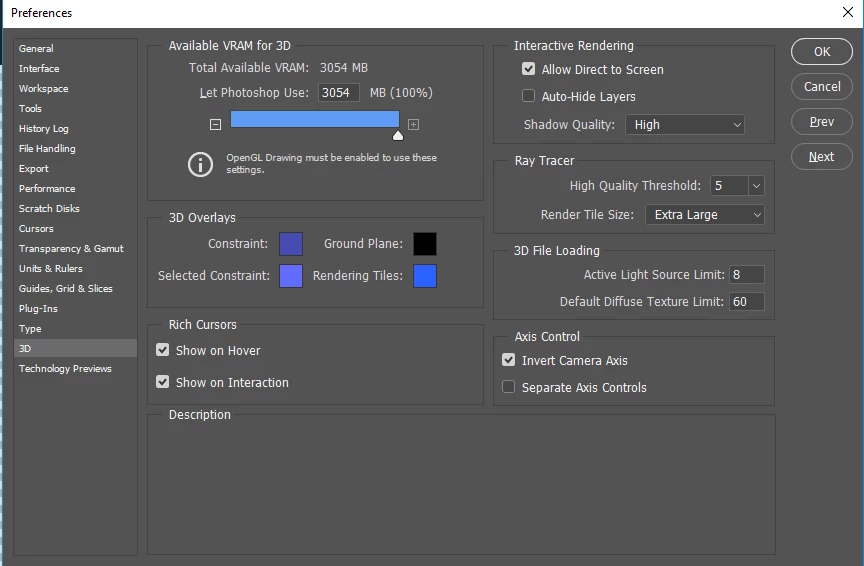The height and width of the screenshot is (566, 864).
Task: Click the Ground Plane black swatch
Action: point(425,244)
